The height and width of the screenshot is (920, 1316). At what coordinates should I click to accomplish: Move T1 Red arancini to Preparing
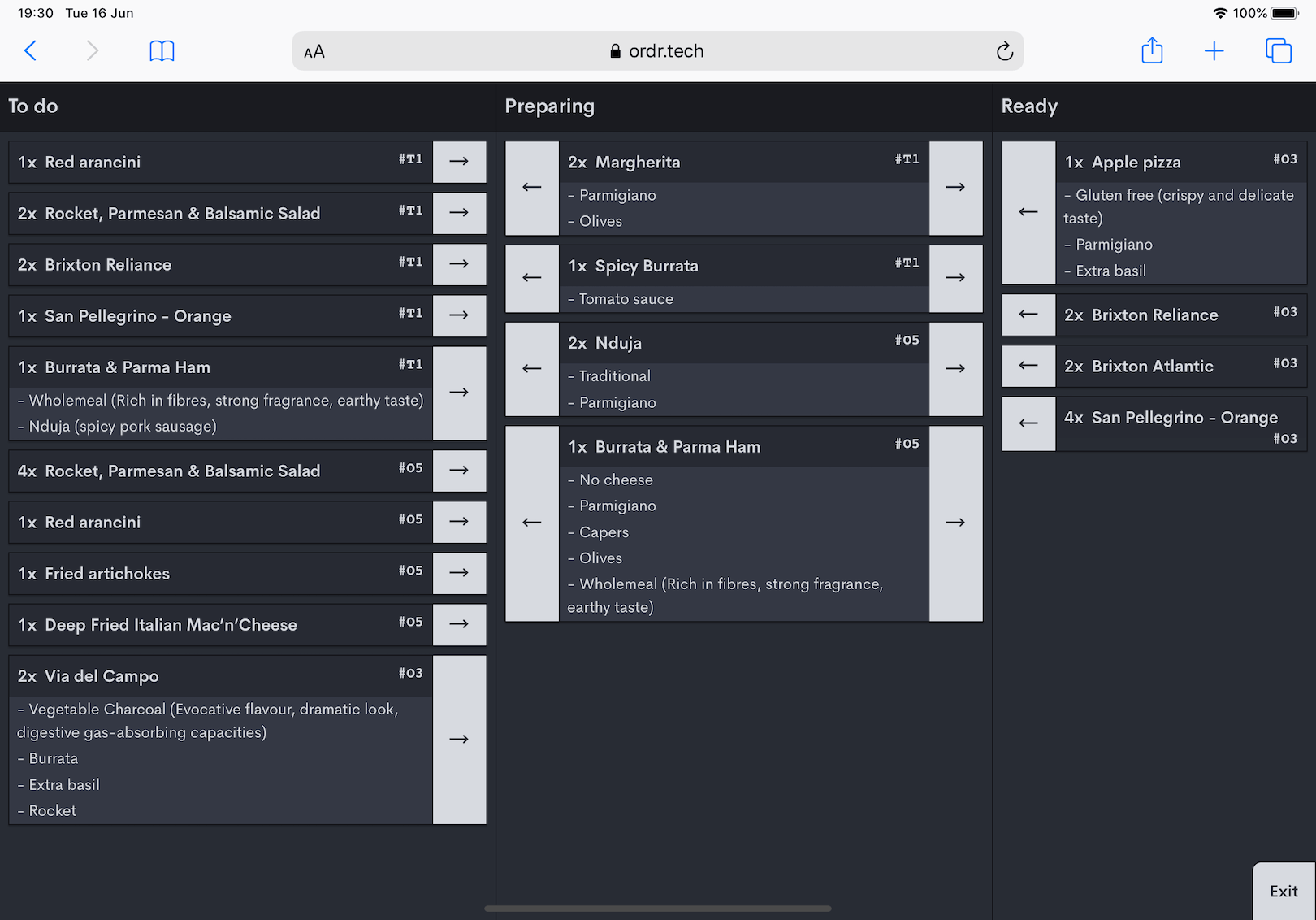(x=459, y=162)
